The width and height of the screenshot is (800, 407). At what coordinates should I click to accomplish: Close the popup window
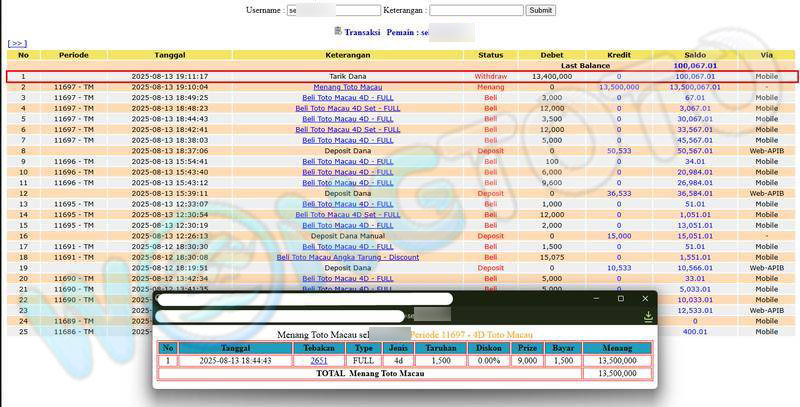click(x=644, y=298)
